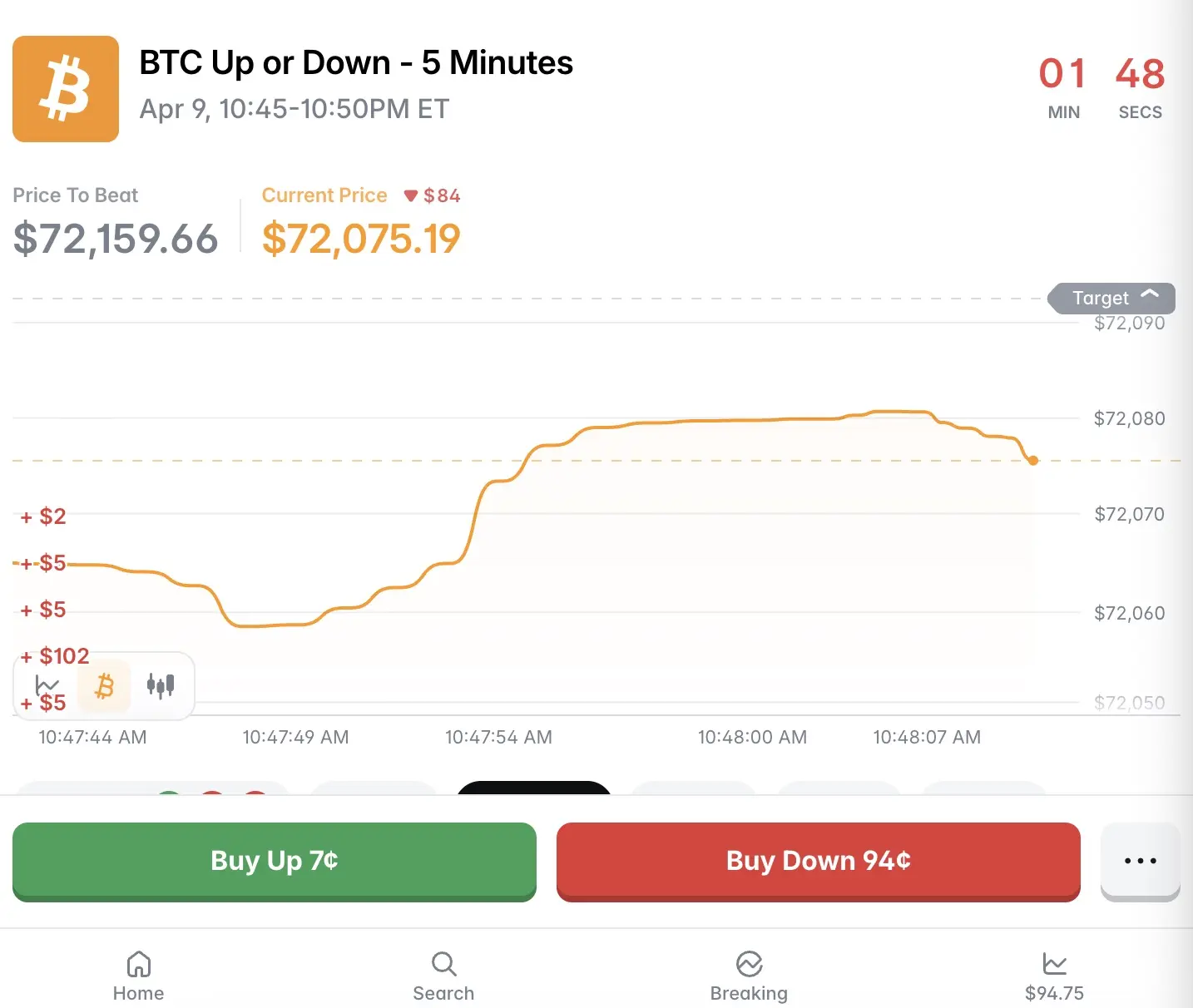Collapse the Target price tag chevron
This screenshot has height=1008, width=1193.
tap(1150, 294)
